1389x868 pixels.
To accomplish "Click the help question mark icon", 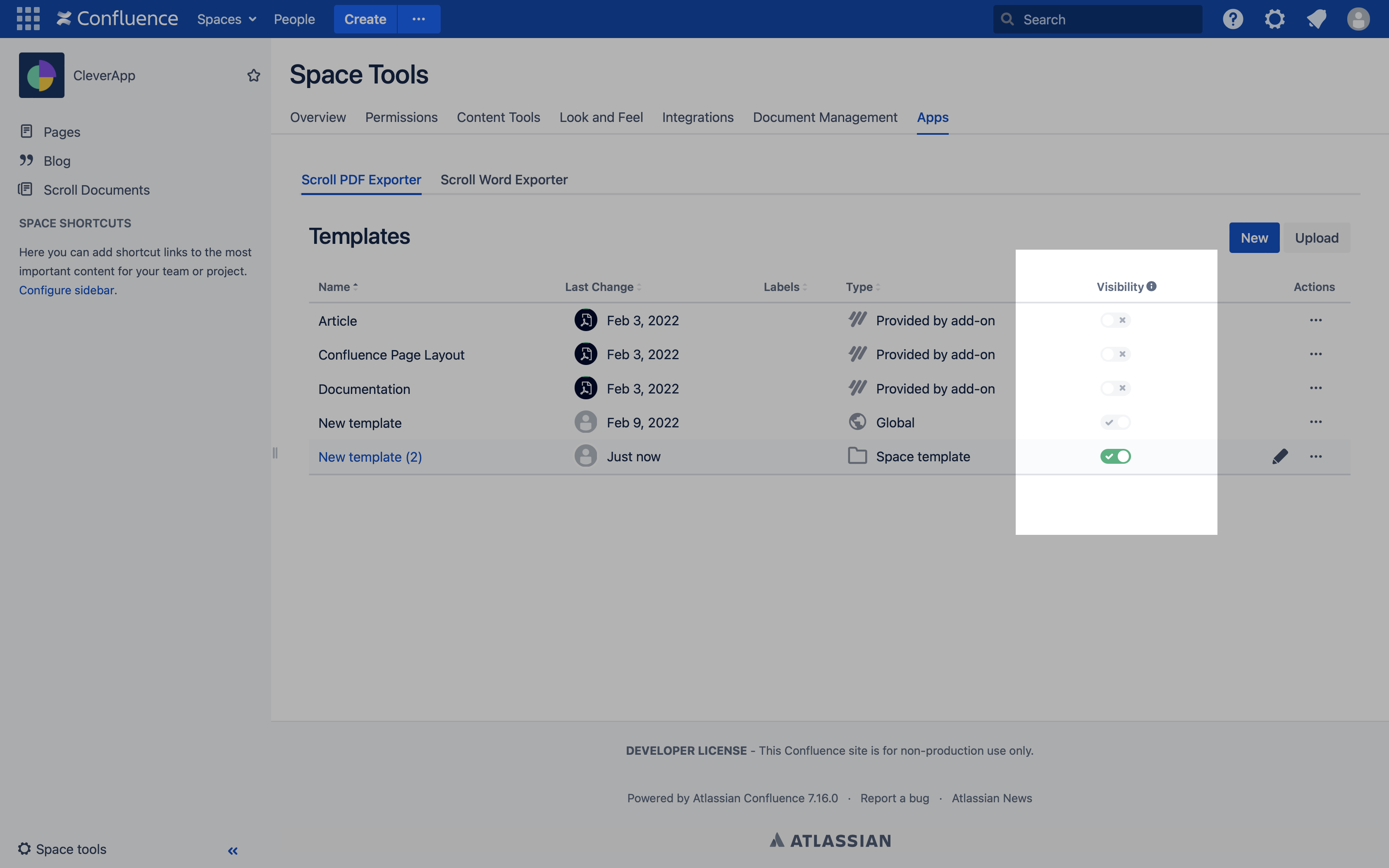I will point(1232,19).
